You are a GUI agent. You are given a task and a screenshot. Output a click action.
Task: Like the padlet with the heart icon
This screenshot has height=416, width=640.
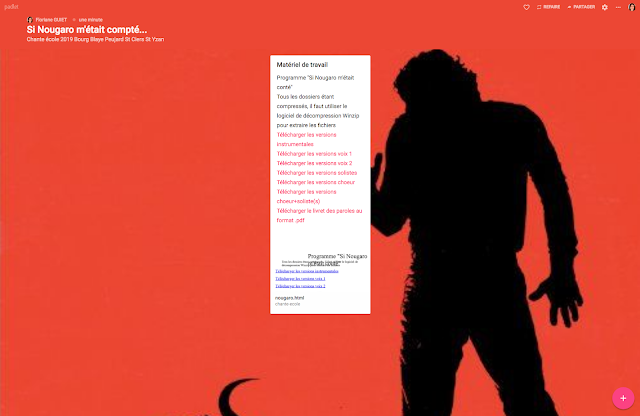pos(527,7)
